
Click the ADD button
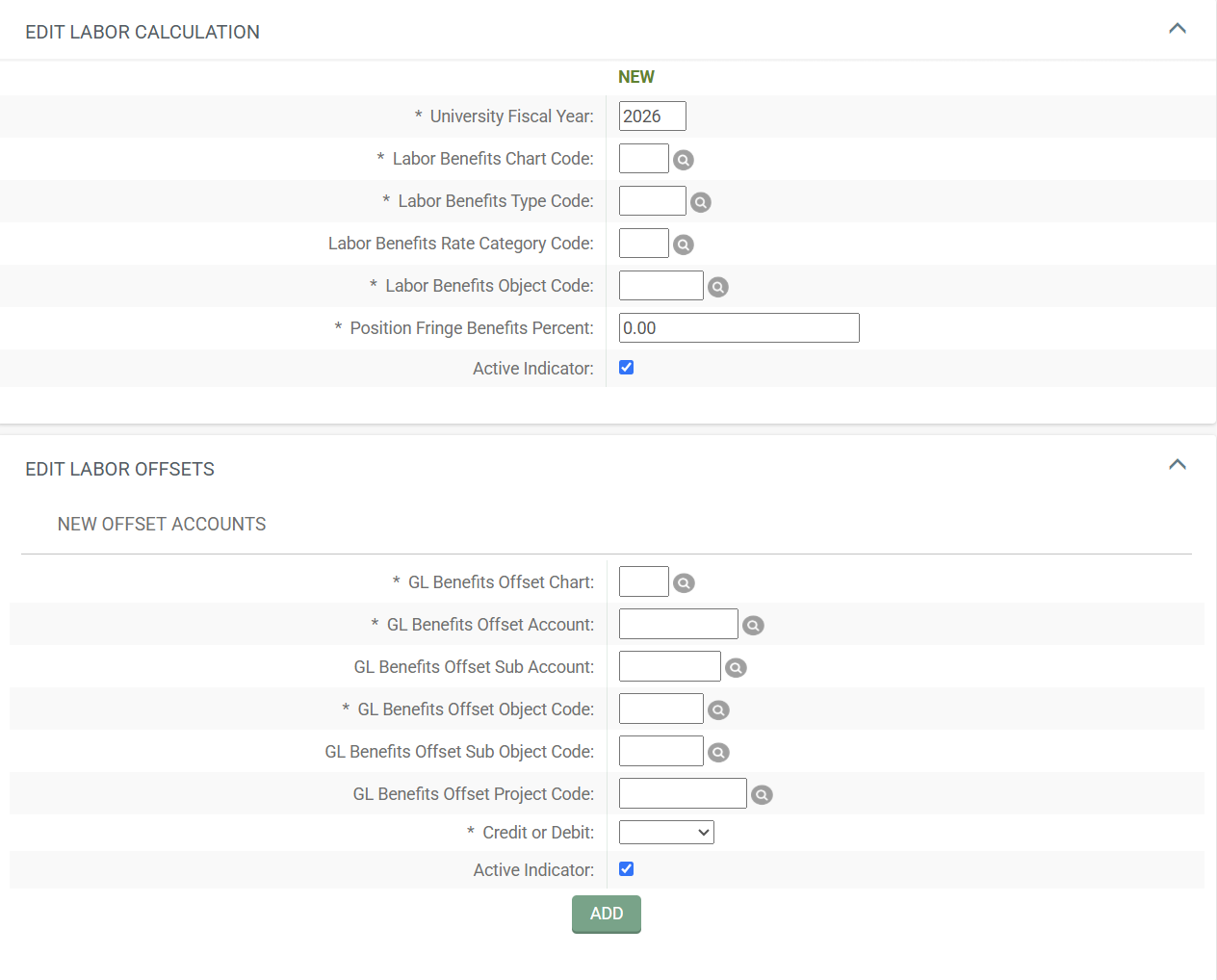606,914
